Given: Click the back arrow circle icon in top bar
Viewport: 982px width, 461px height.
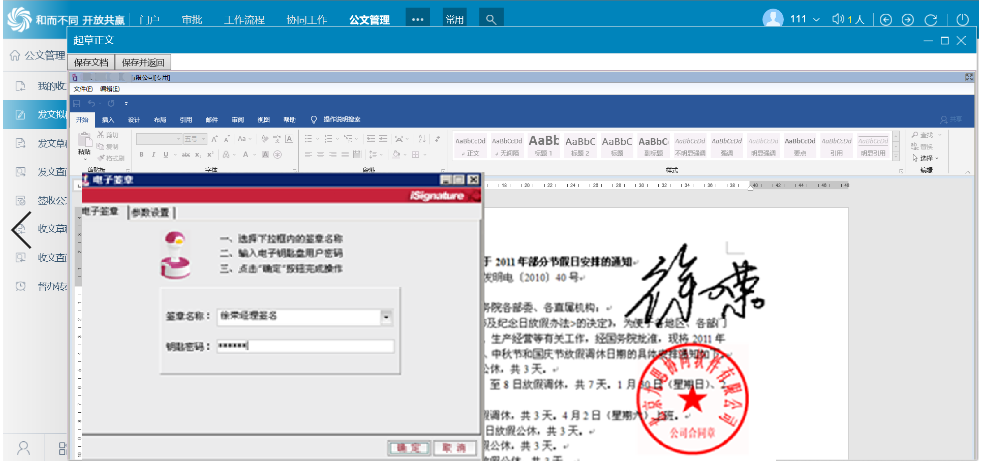Looking at the screenshot, I should coord(886,19).
